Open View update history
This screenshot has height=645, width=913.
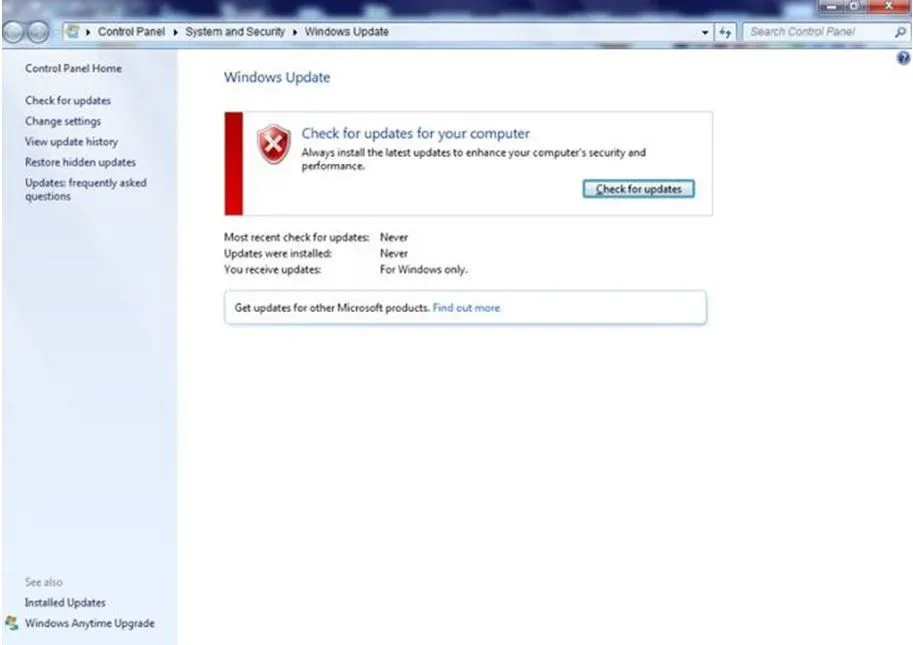tap(71, 141)
